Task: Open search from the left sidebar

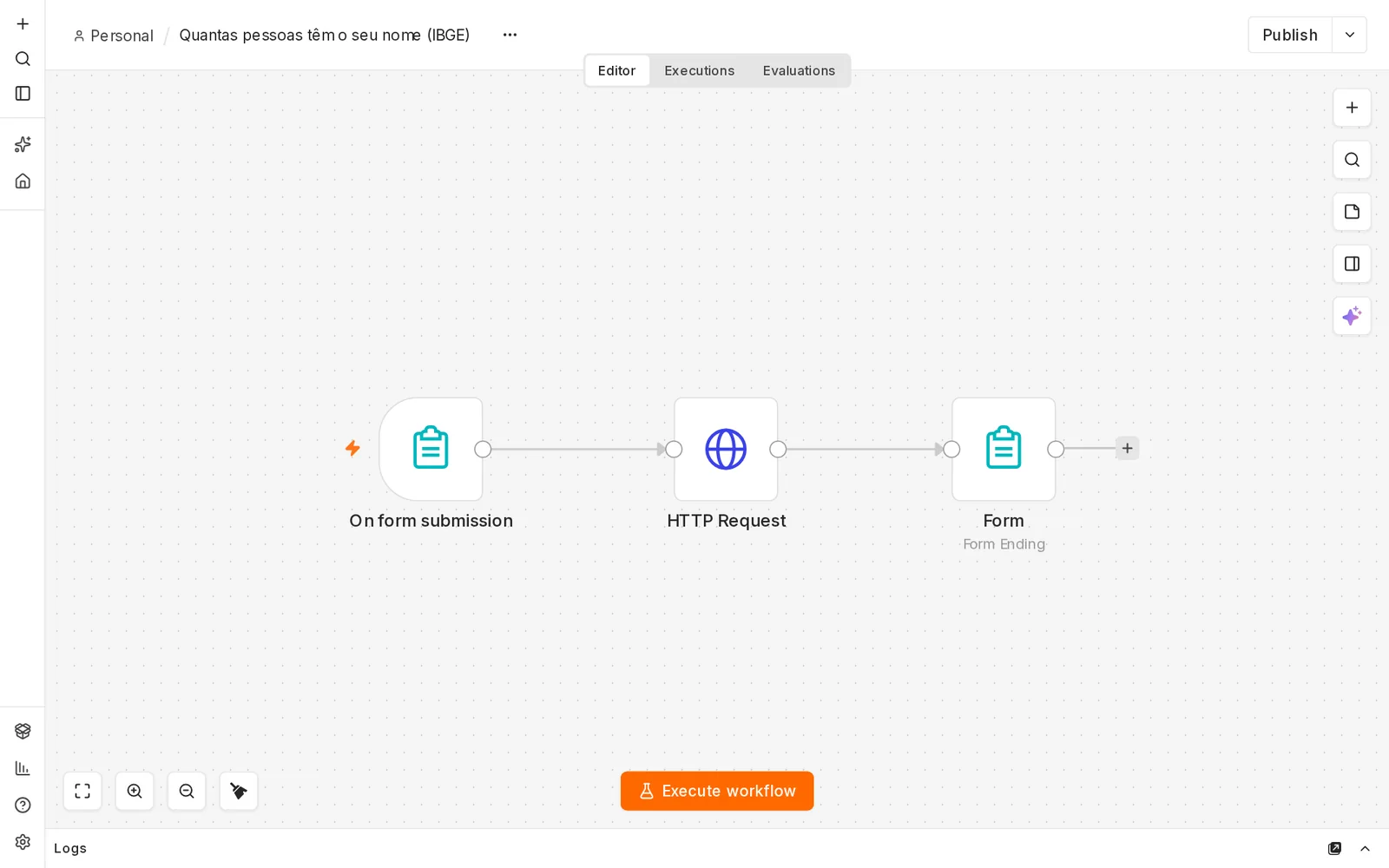Action: point(23,58)
